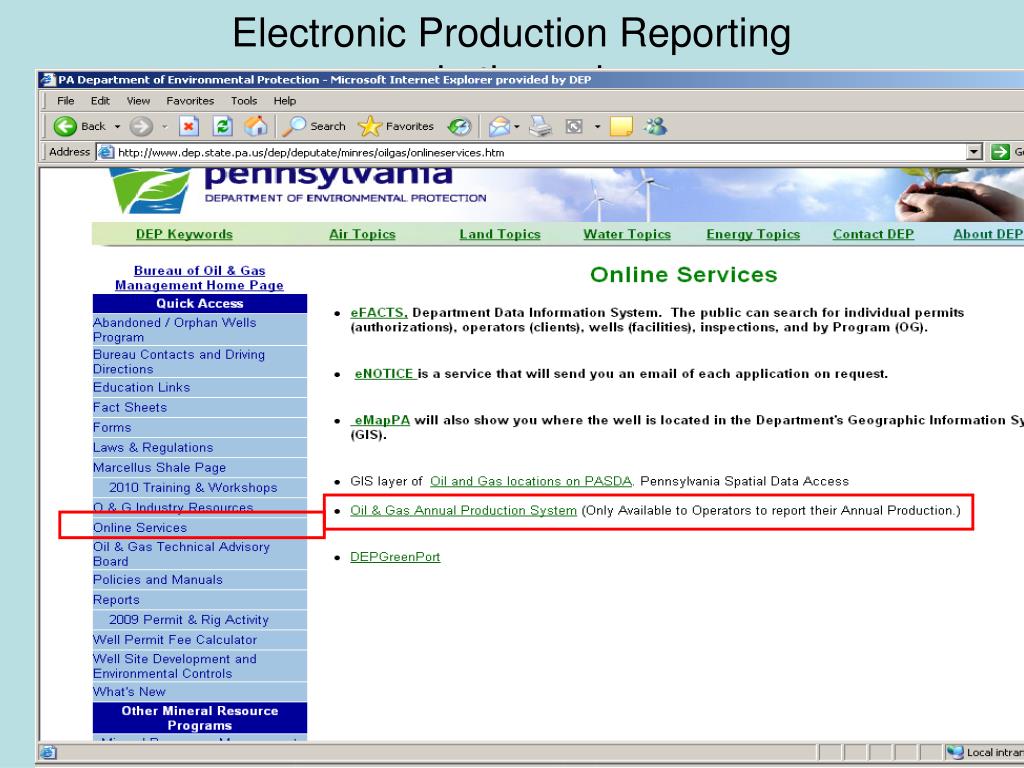The image size is (1024, 768).
Task: Open the Favorites menu
Action: pyautogui.click(x=190, y=101)
